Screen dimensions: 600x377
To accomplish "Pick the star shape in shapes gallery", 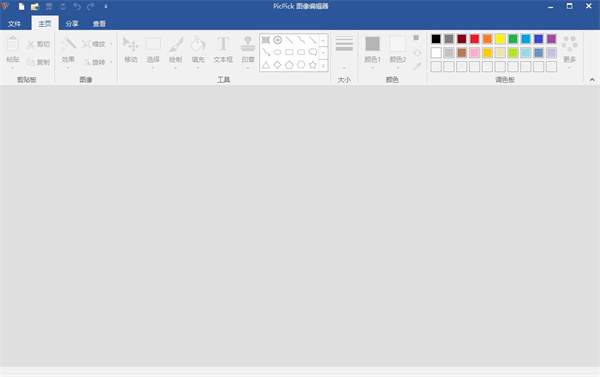I will point(313,65).
